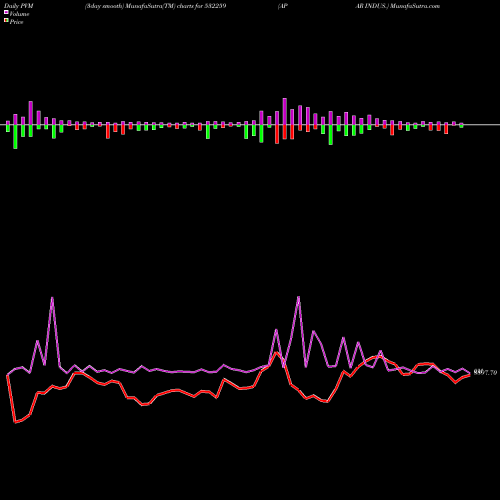Click the 'Daily PVM' title text
This screenshot has width=500, height=500.
19,6
